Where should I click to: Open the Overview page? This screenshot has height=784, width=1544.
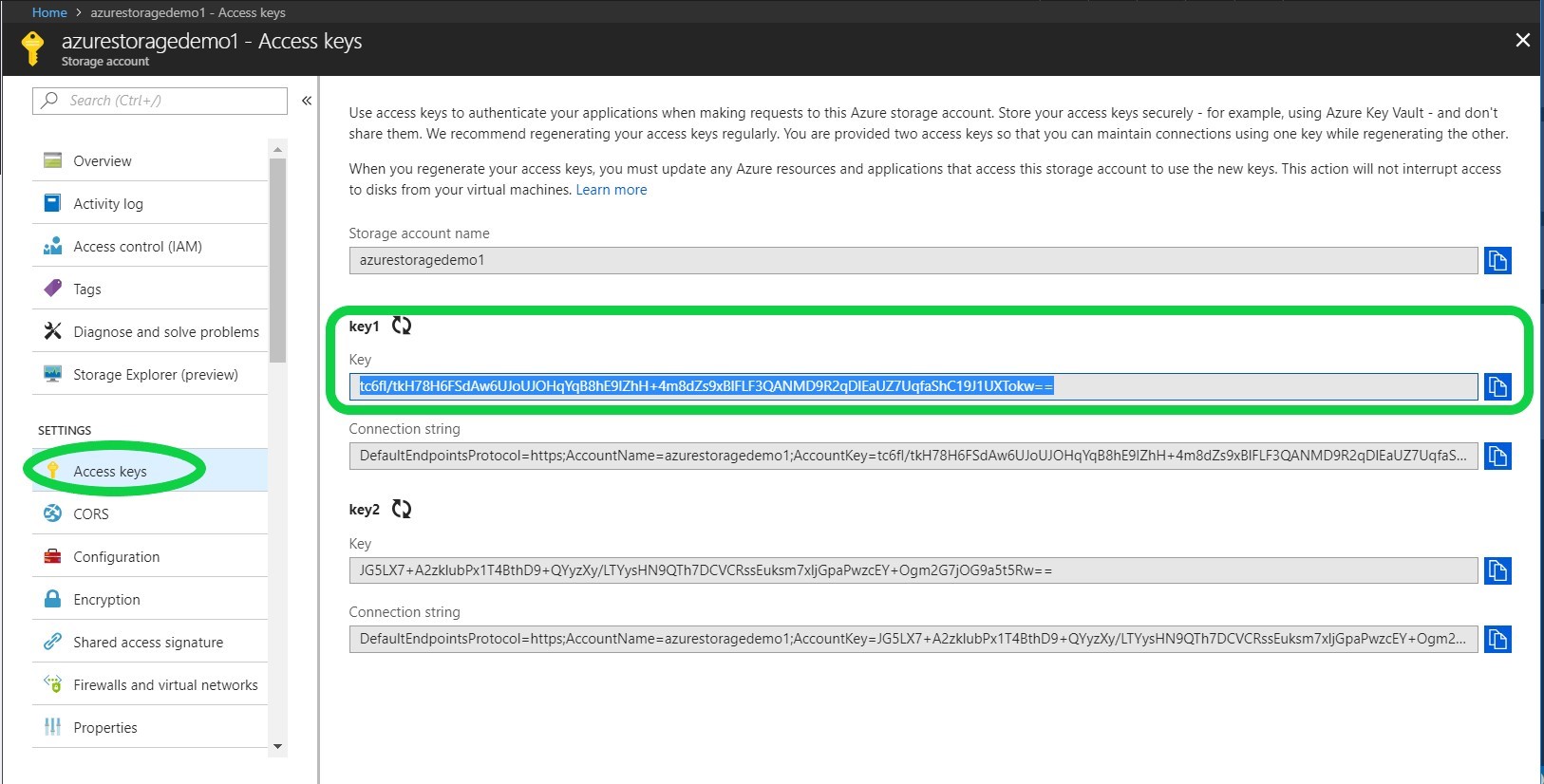(x=150, y=160)
